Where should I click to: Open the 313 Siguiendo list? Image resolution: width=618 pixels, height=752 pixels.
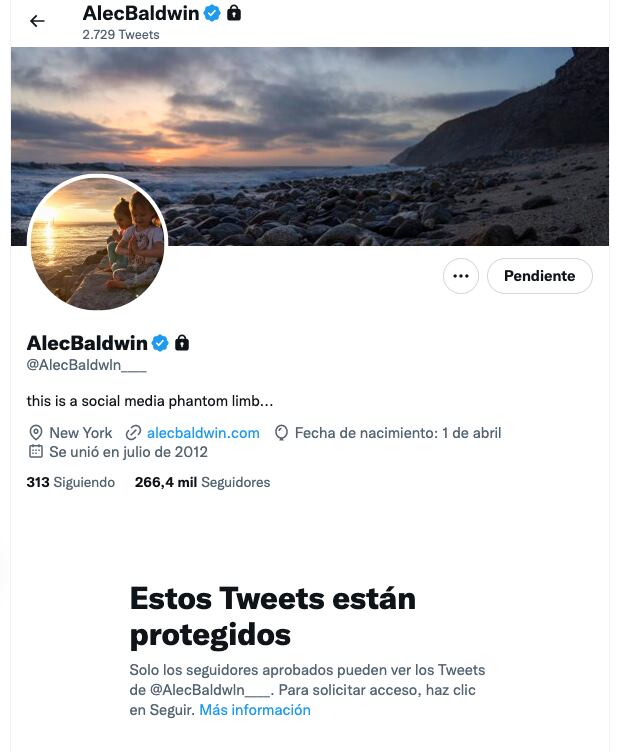coord(71,482)
